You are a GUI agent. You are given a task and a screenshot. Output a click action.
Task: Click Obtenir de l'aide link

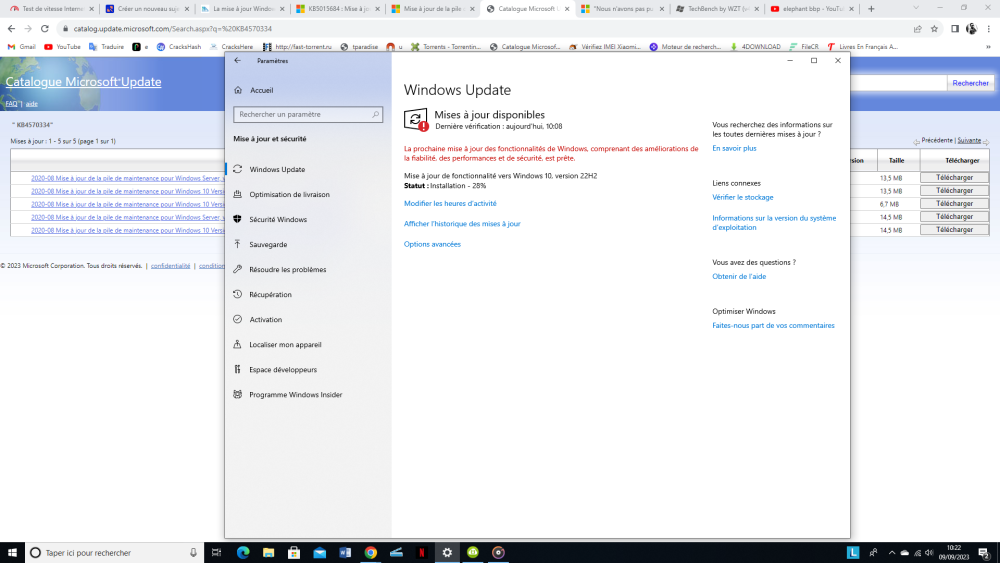739,277
